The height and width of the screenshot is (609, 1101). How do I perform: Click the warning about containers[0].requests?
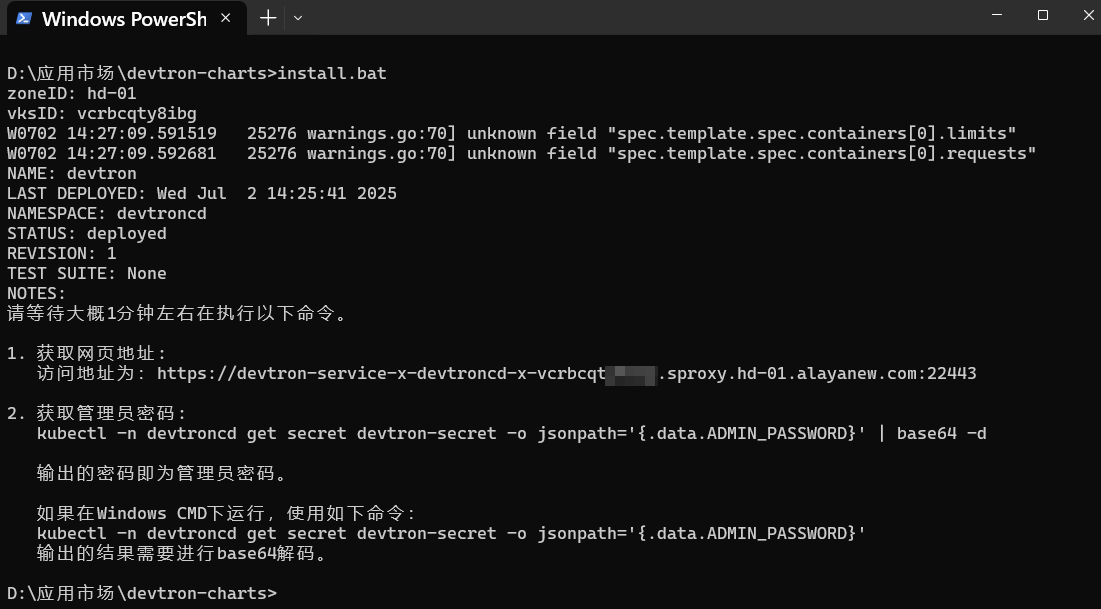click(x=521, y=153)
